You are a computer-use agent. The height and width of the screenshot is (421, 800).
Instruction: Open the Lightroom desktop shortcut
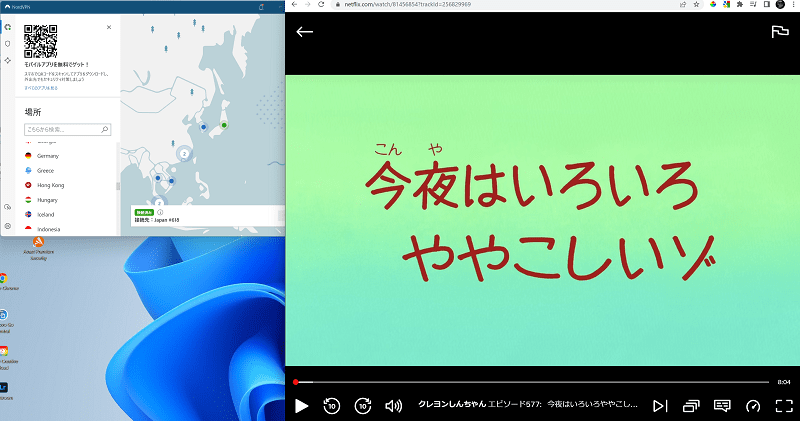4,391
